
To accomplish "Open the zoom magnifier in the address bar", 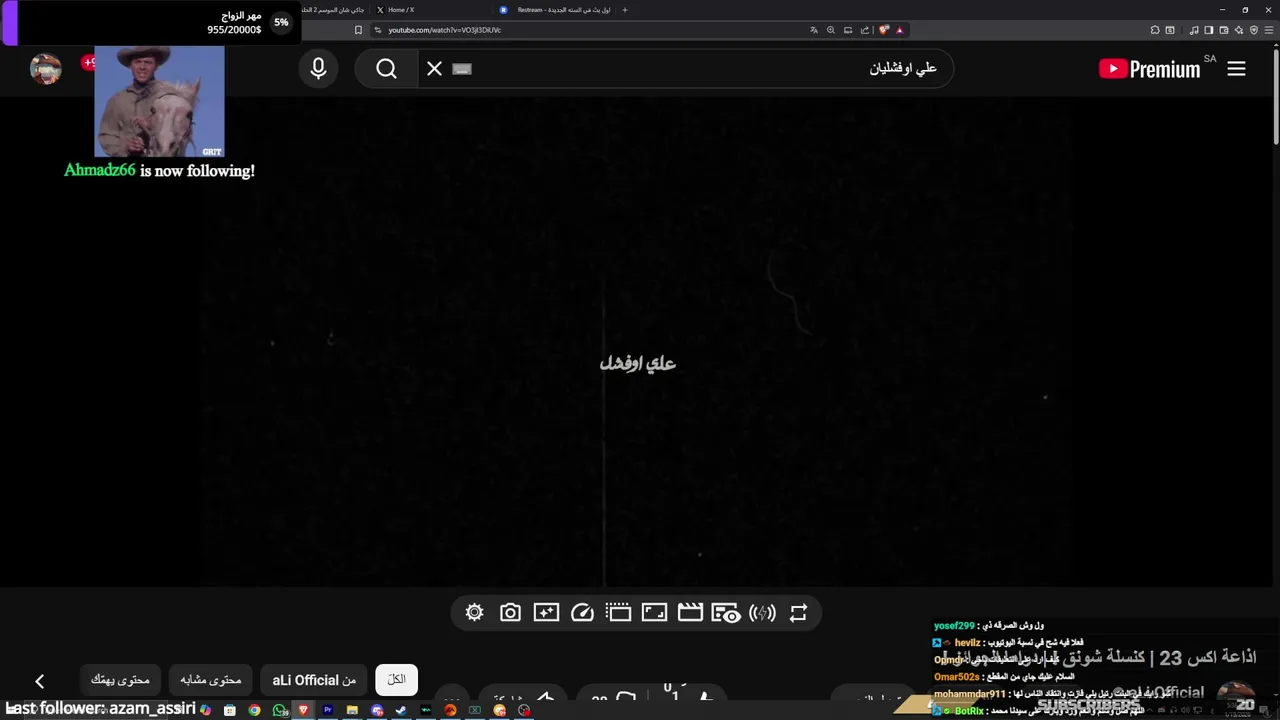I will point(830,30).
